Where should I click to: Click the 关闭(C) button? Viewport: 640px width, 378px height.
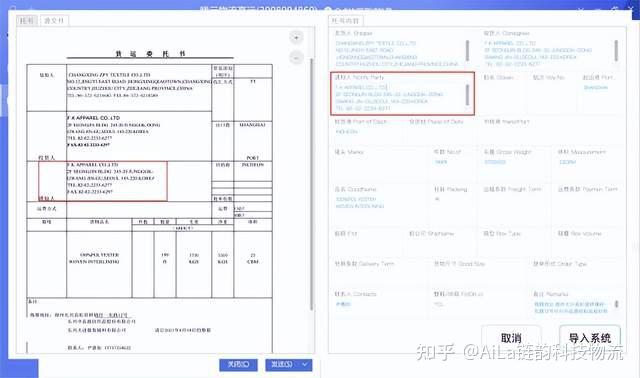click(x=238, y=364)
